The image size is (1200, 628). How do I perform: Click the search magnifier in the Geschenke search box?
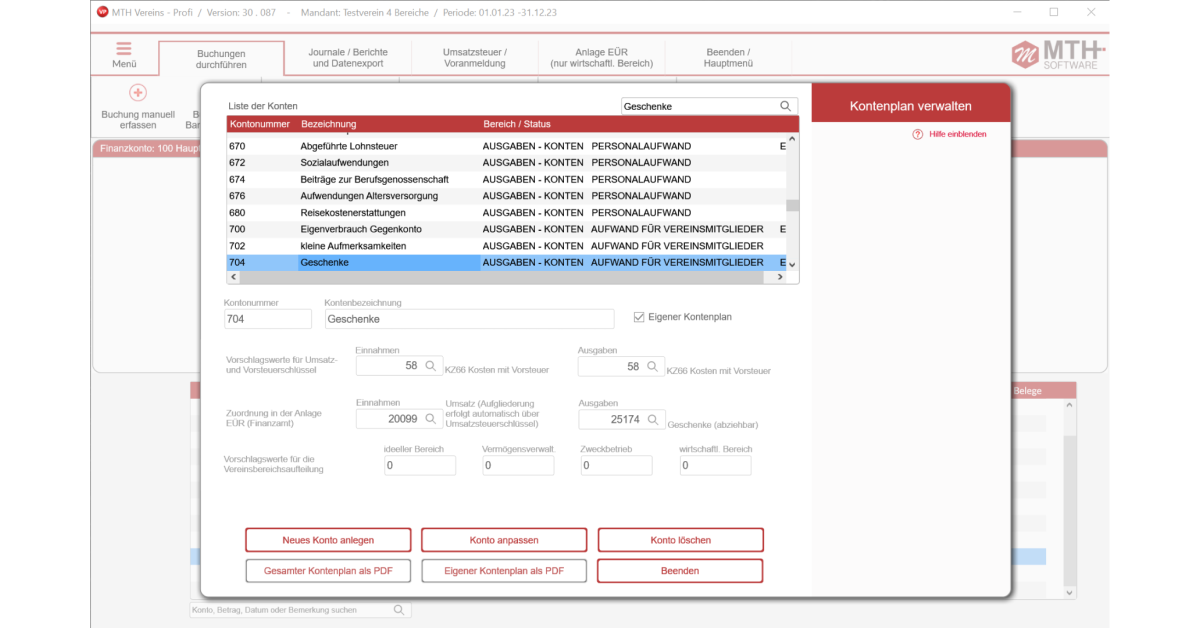pos(786,106)
